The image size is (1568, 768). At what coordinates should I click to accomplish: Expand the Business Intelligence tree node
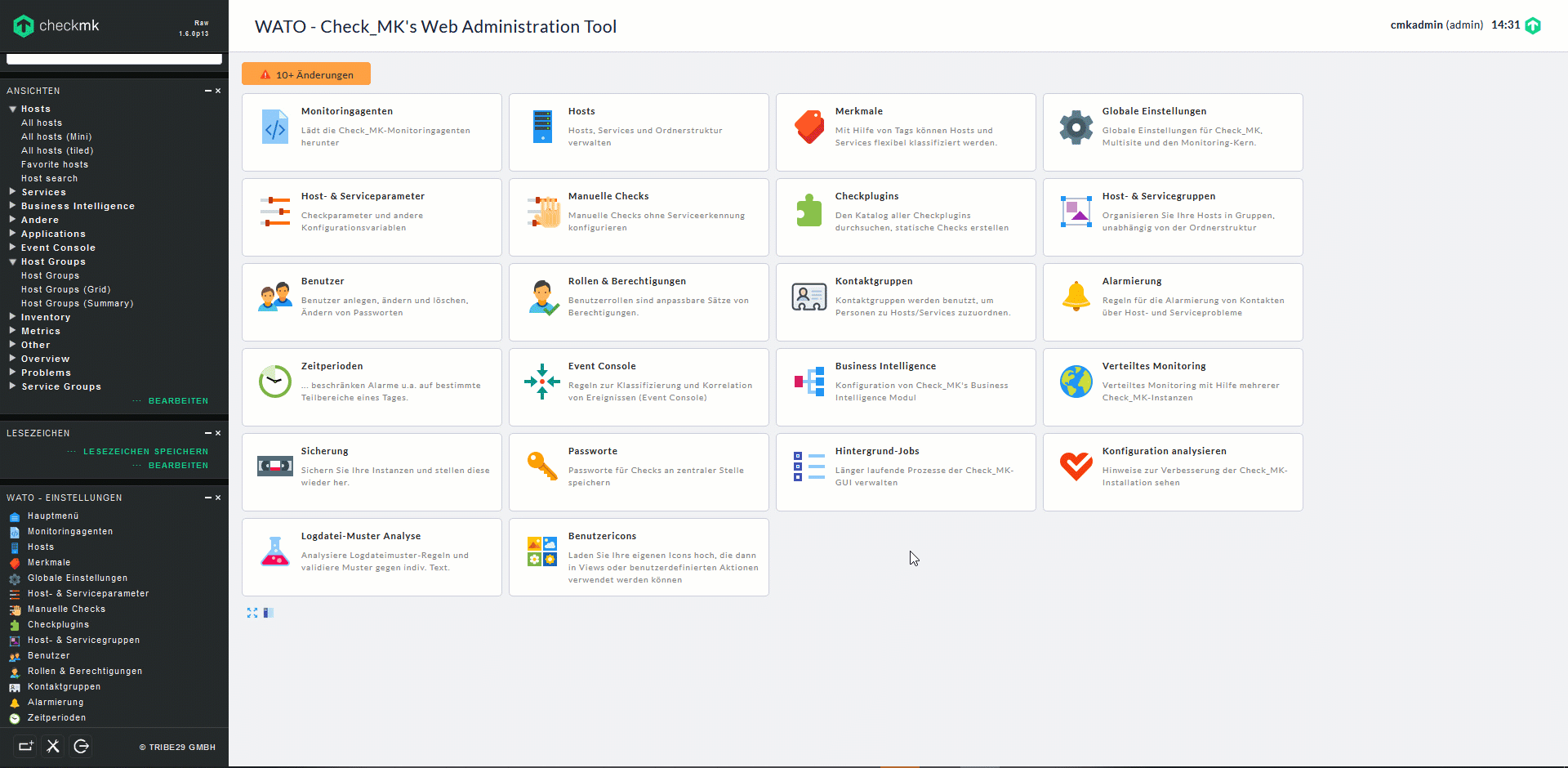13,206
